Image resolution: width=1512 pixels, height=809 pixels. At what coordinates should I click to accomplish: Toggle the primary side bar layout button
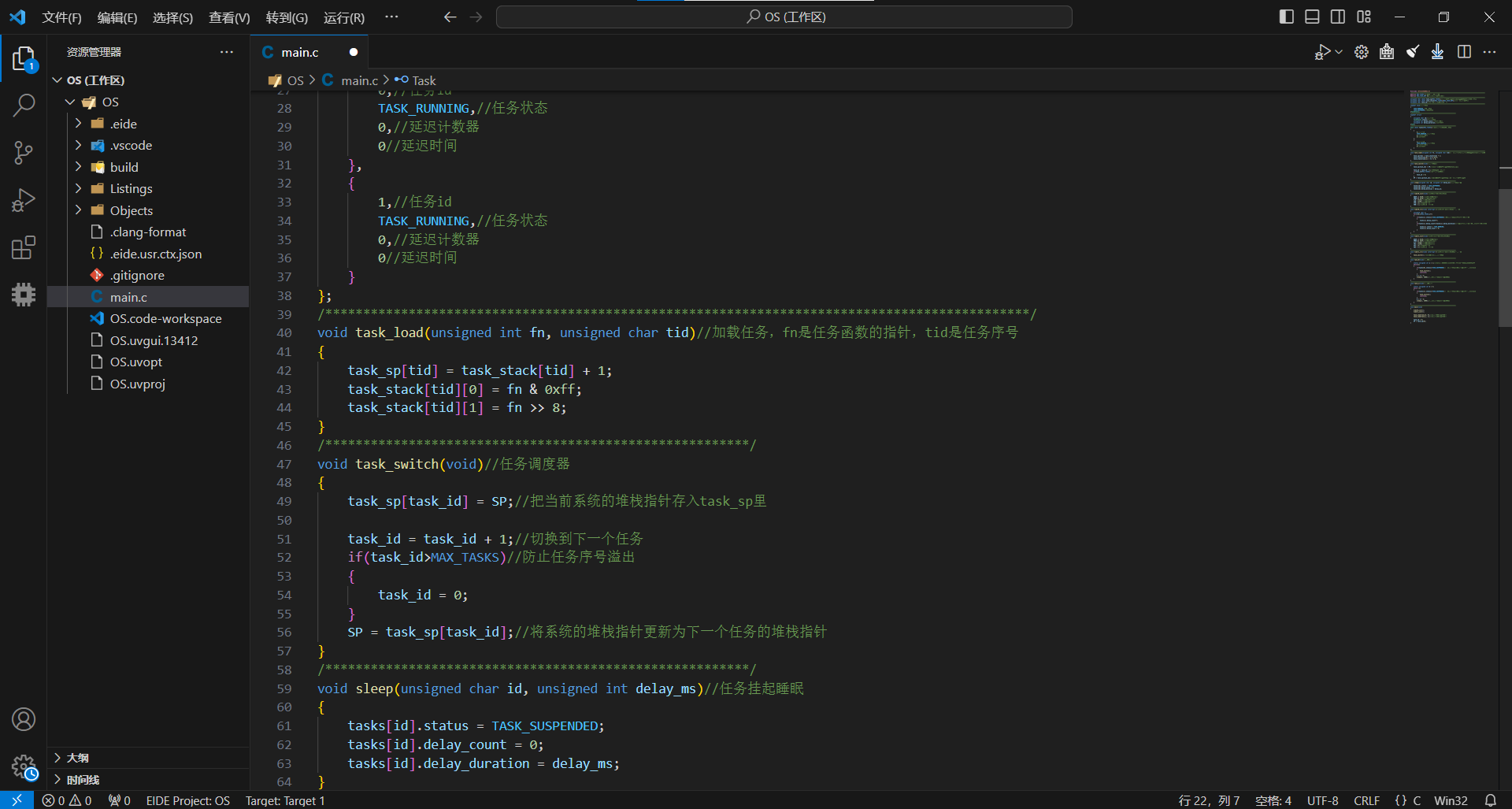tap(1286, 17)
